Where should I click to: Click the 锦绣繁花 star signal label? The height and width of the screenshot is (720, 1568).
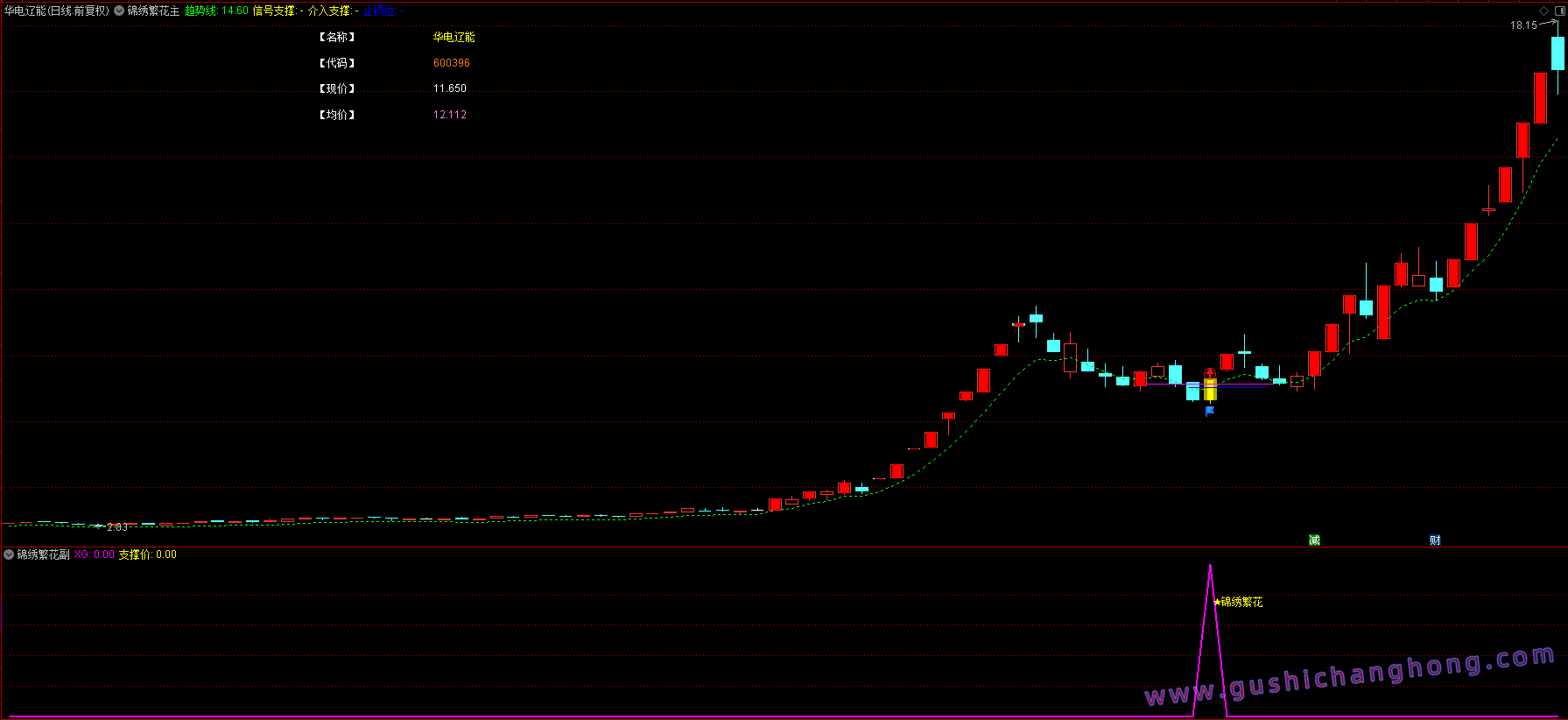pos(1238,602)
